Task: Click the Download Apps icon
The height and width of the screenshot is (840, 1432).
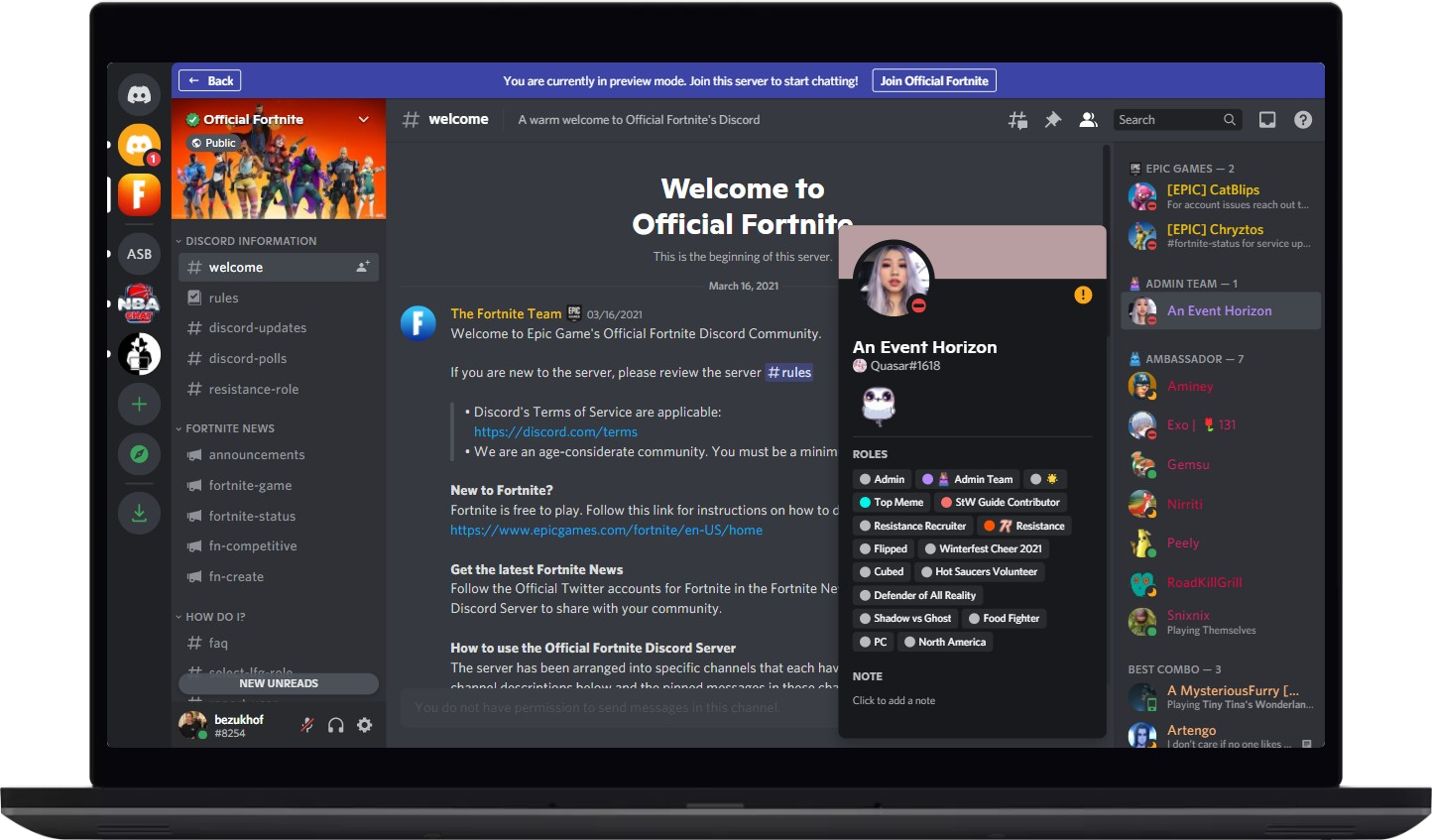Action: click(139, 513)
